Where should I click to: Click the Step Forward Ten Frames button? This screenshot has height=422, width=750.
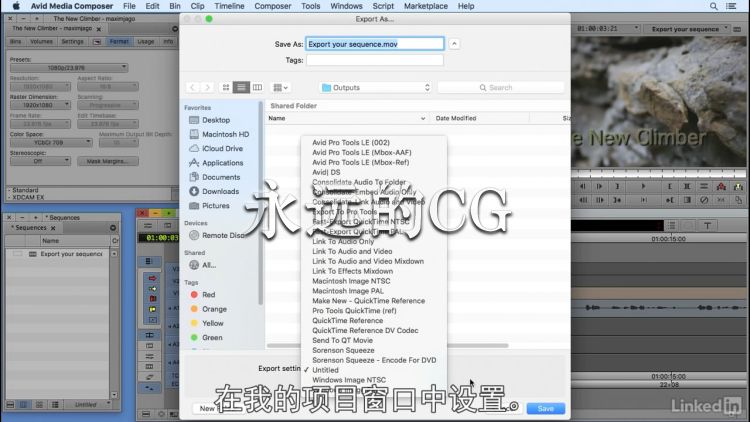pyautogui.click(x=599, y=200)
